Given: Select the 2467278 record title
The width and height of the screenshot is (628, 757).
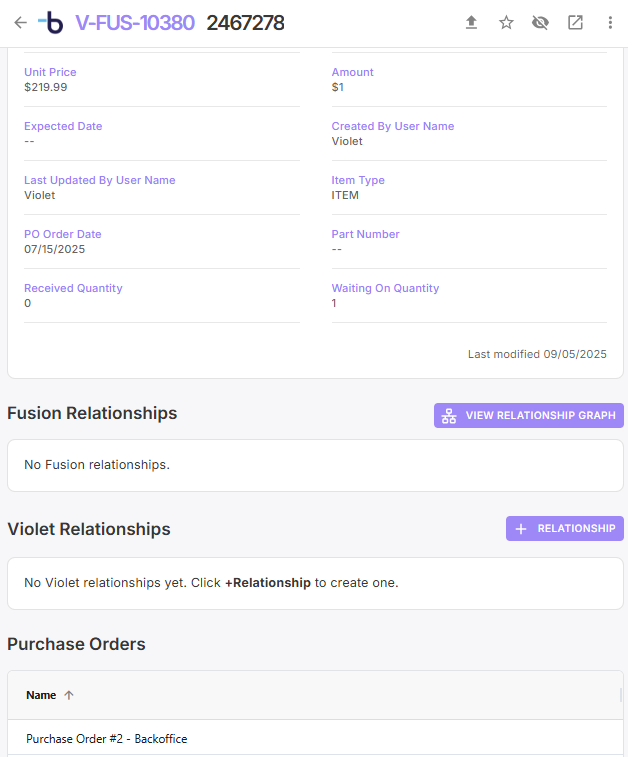Looking at the screenshot, I should [x=245, y=23].
